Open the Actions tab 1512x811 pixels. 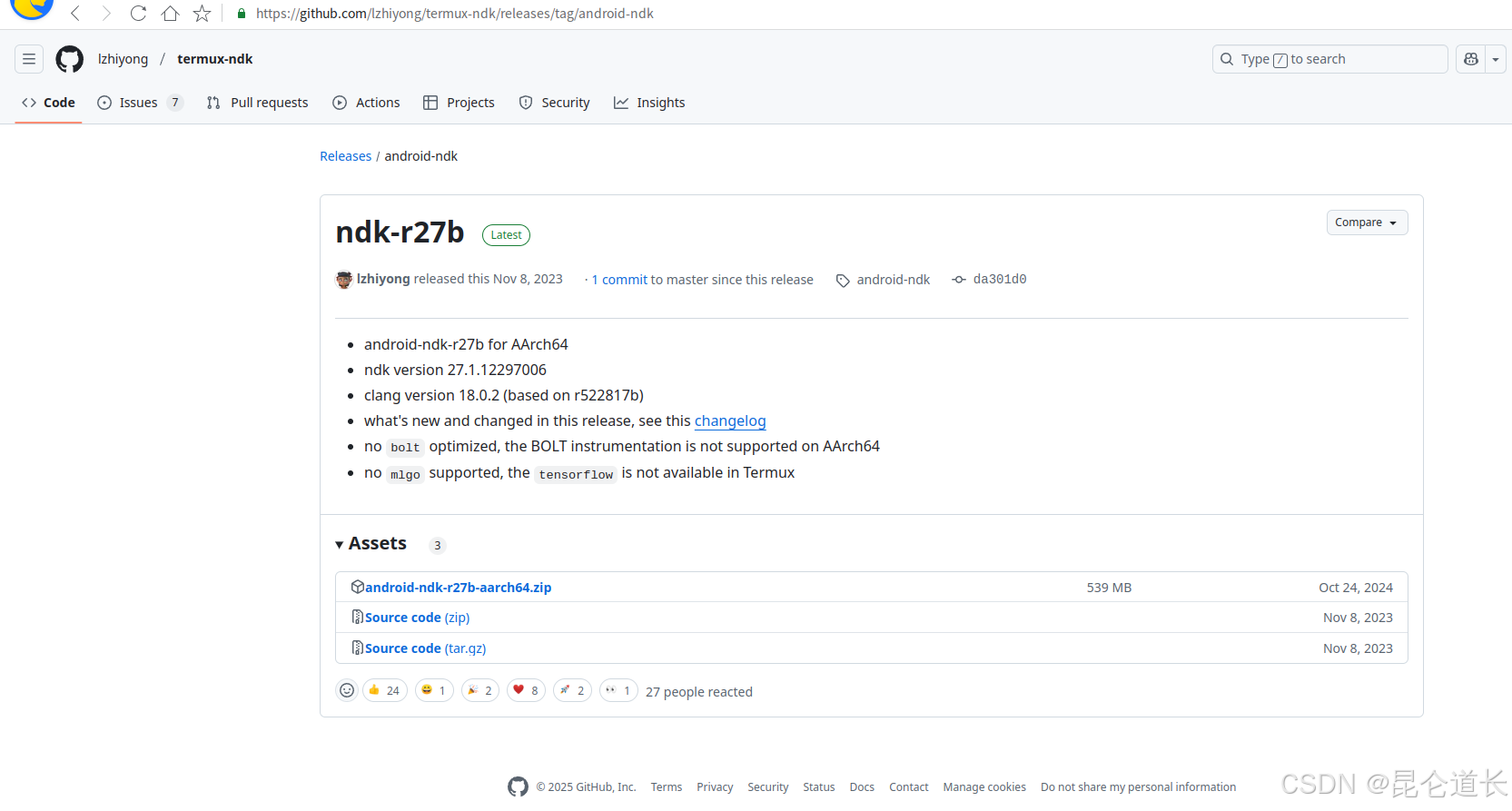(x=366, y=103)
